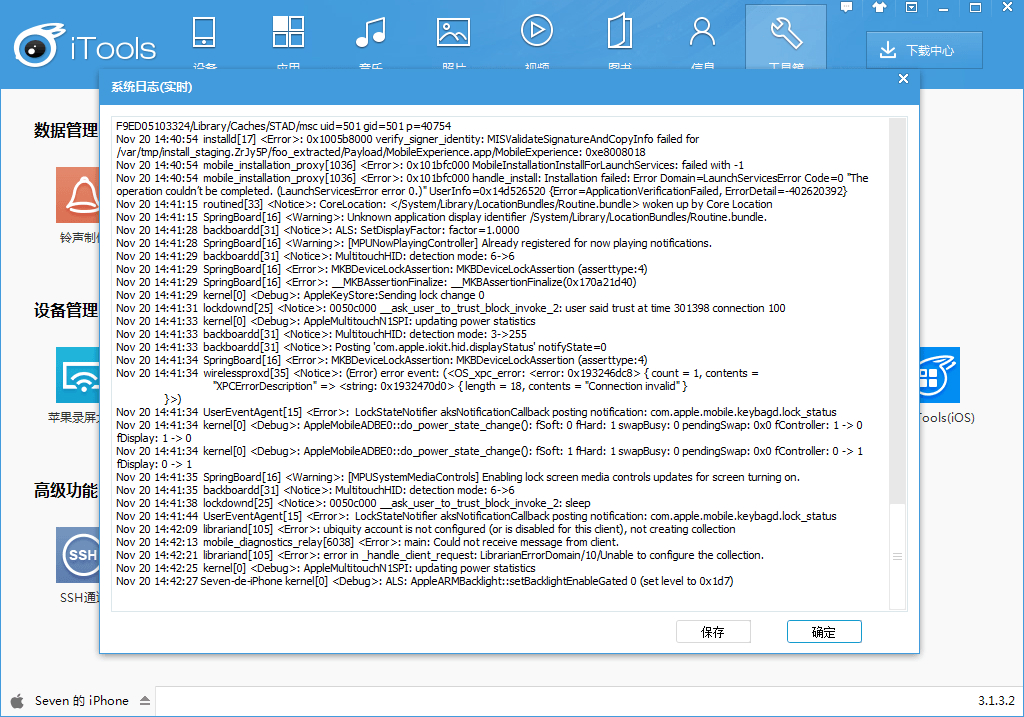Open the iTools(iOS) icon behind the dialog
The image size is (1024, 717).
click(939, 375)
